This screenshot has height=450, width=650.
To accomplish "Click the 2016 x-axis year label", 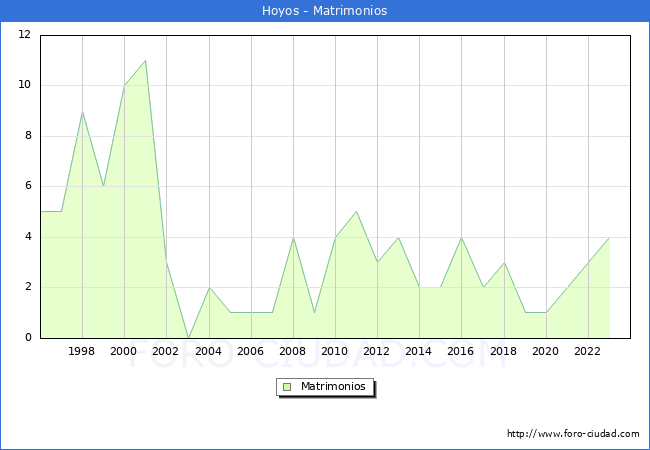I will point(461,351).
